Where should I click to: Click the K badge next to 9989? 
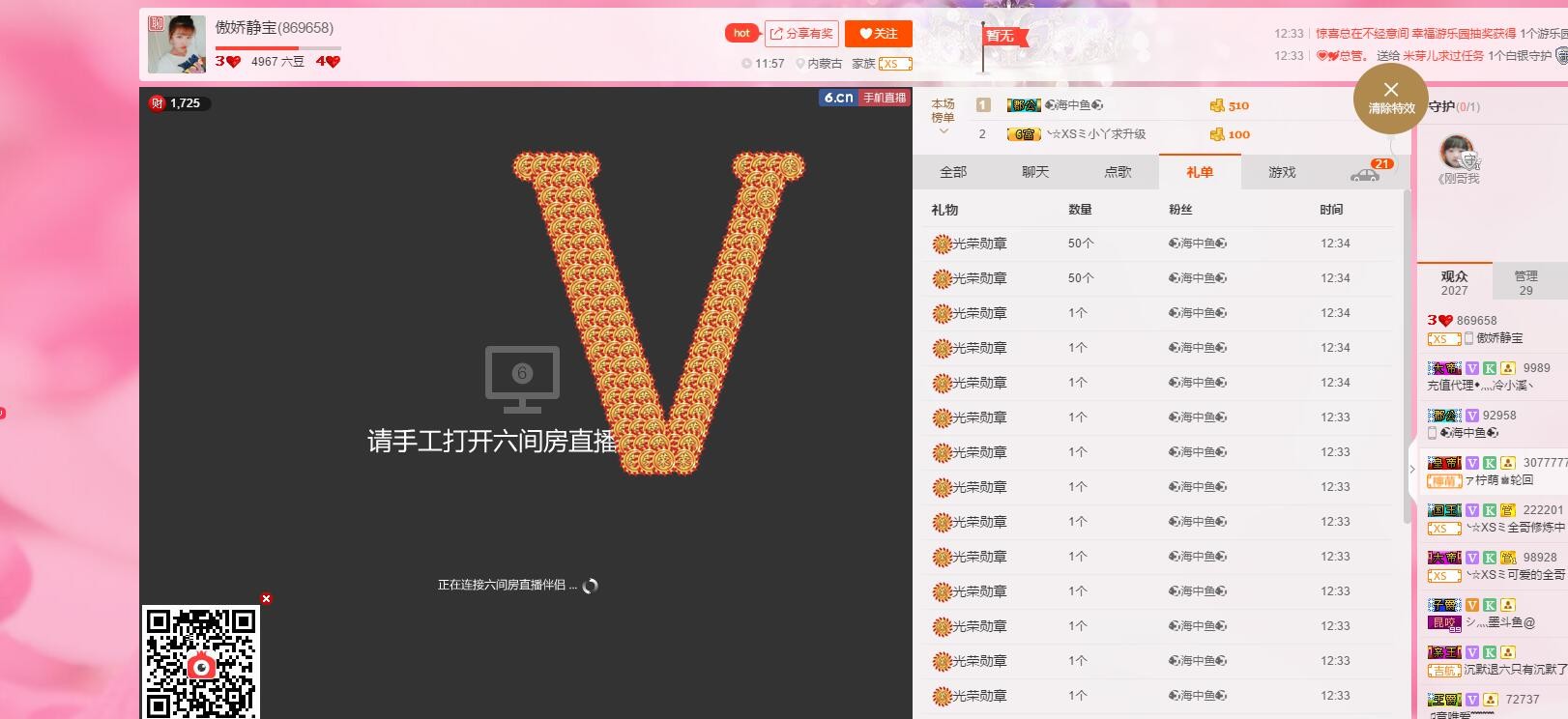1490,368
